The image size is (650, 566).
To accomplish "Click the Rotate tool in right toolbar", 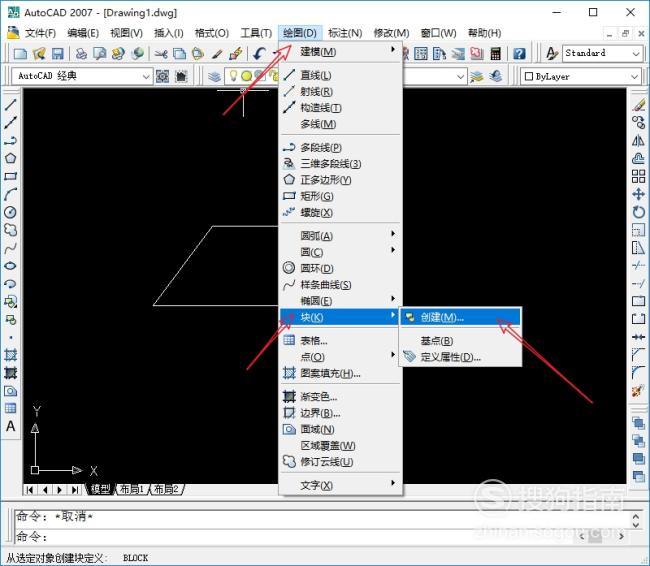I will (638, 212).
